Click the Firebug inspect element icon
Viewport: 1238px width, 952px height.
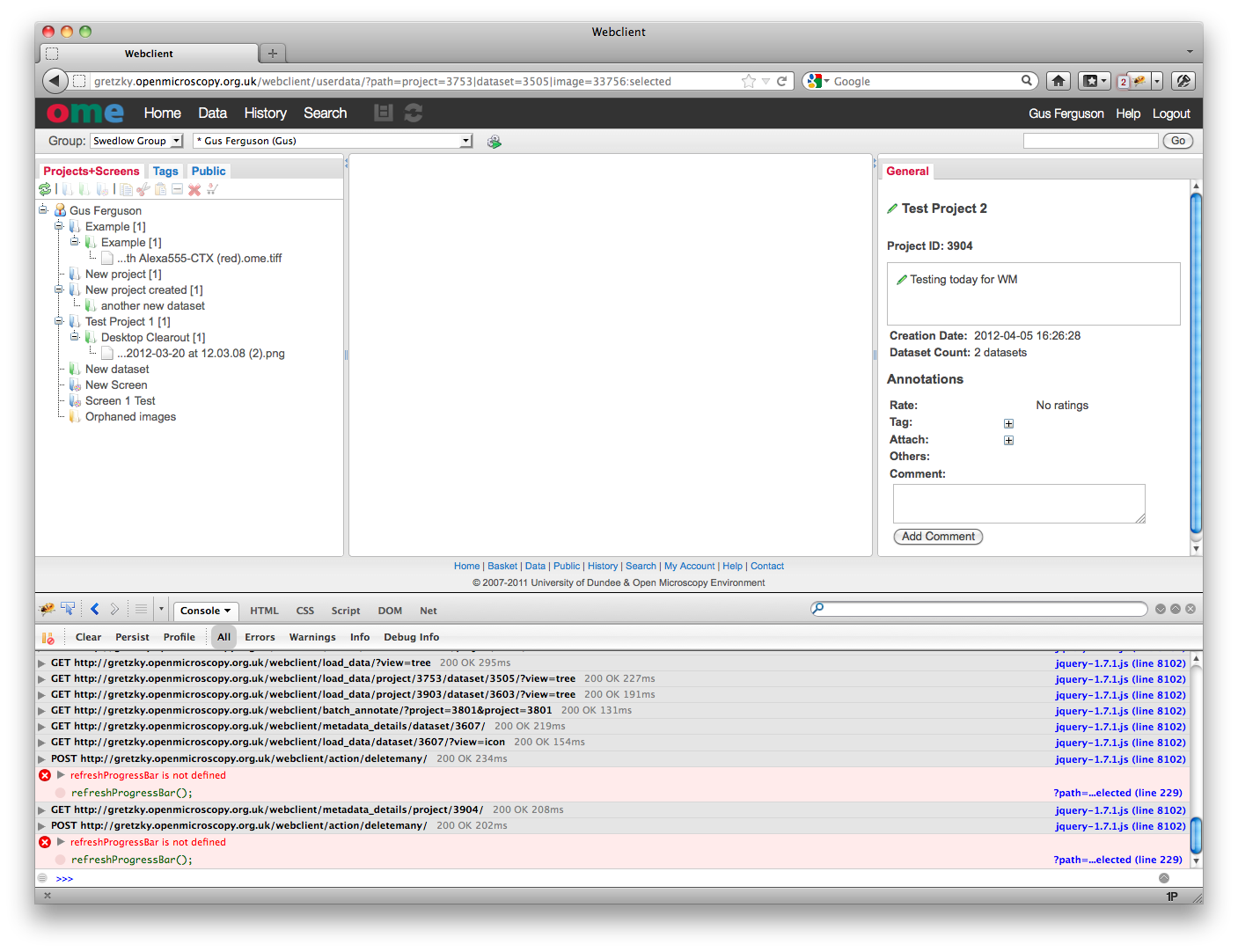[68, 610]
